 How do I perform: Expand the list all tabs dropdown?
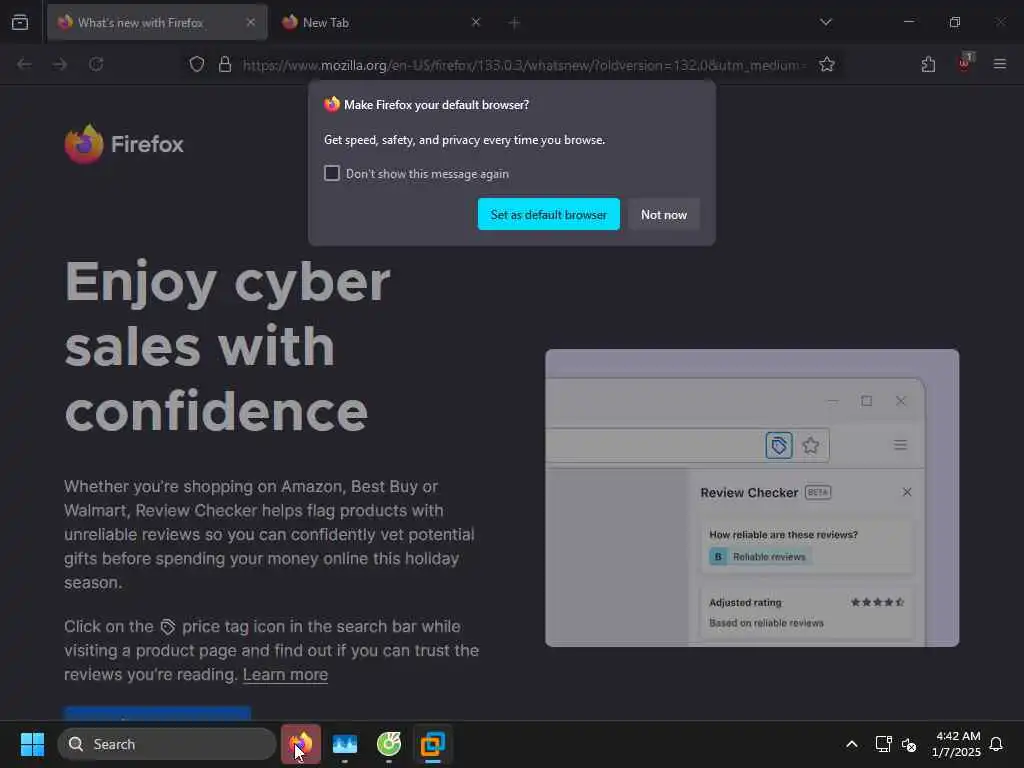point(825,22)
